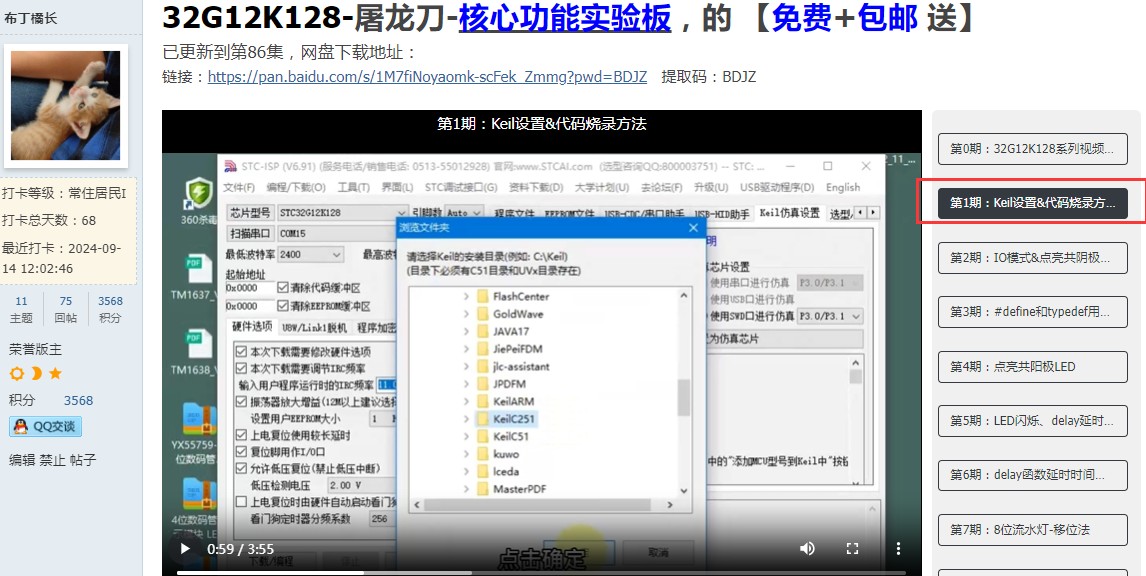Expand the FlashCenter folder node
1146x576 pixels.
click(x=466, y=296)
